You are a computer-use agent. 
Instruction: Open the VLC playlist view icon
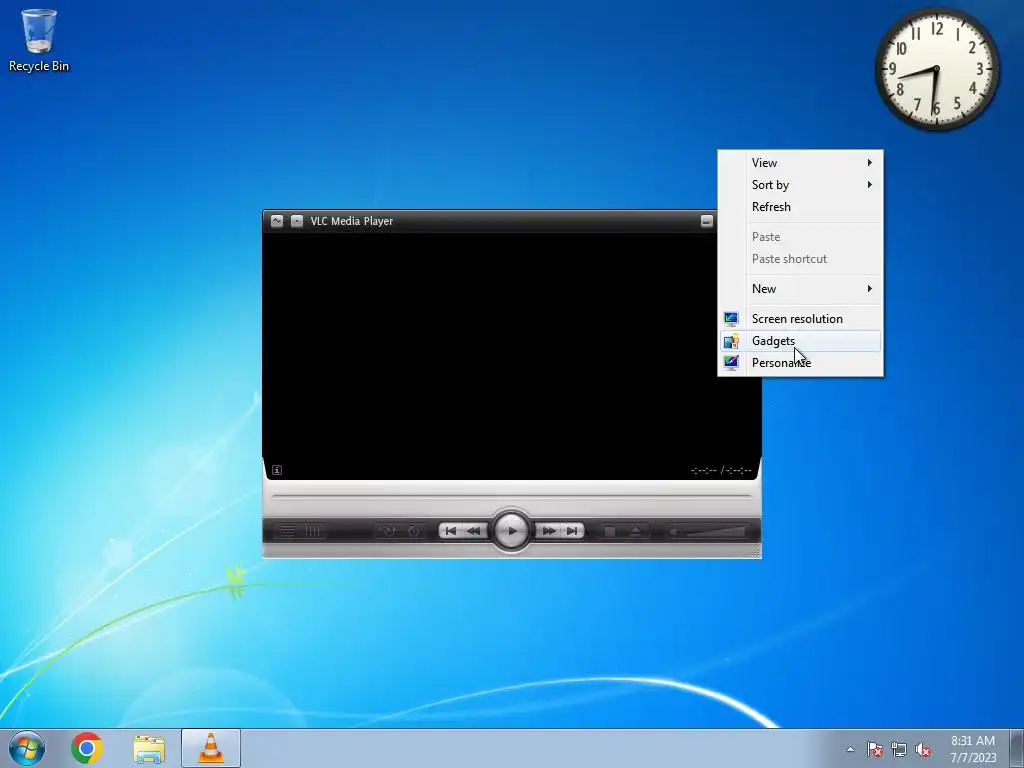pyautogui.click(x=287, y=531)
